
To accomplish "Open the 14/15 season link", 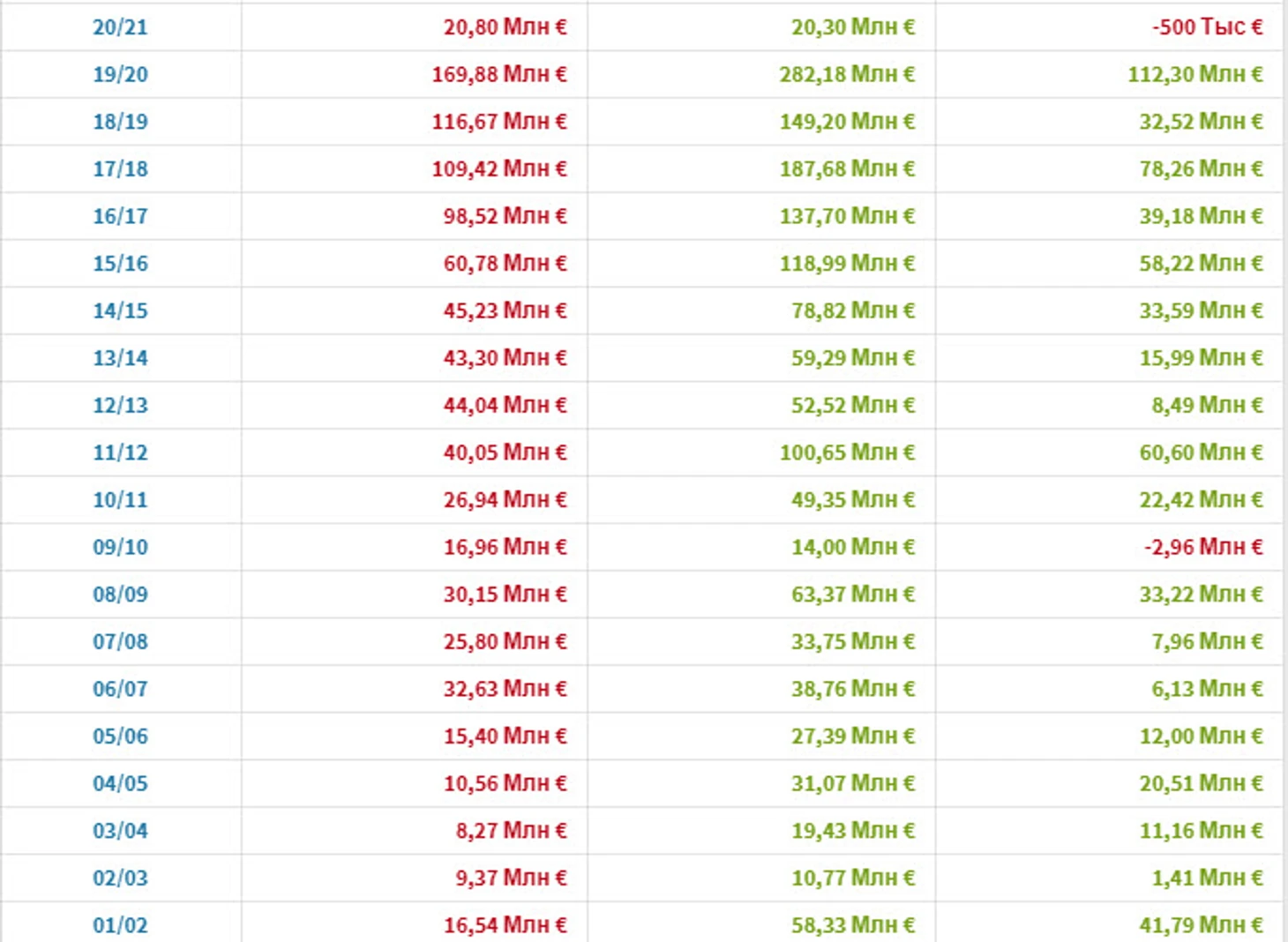I will click(120, 310).
